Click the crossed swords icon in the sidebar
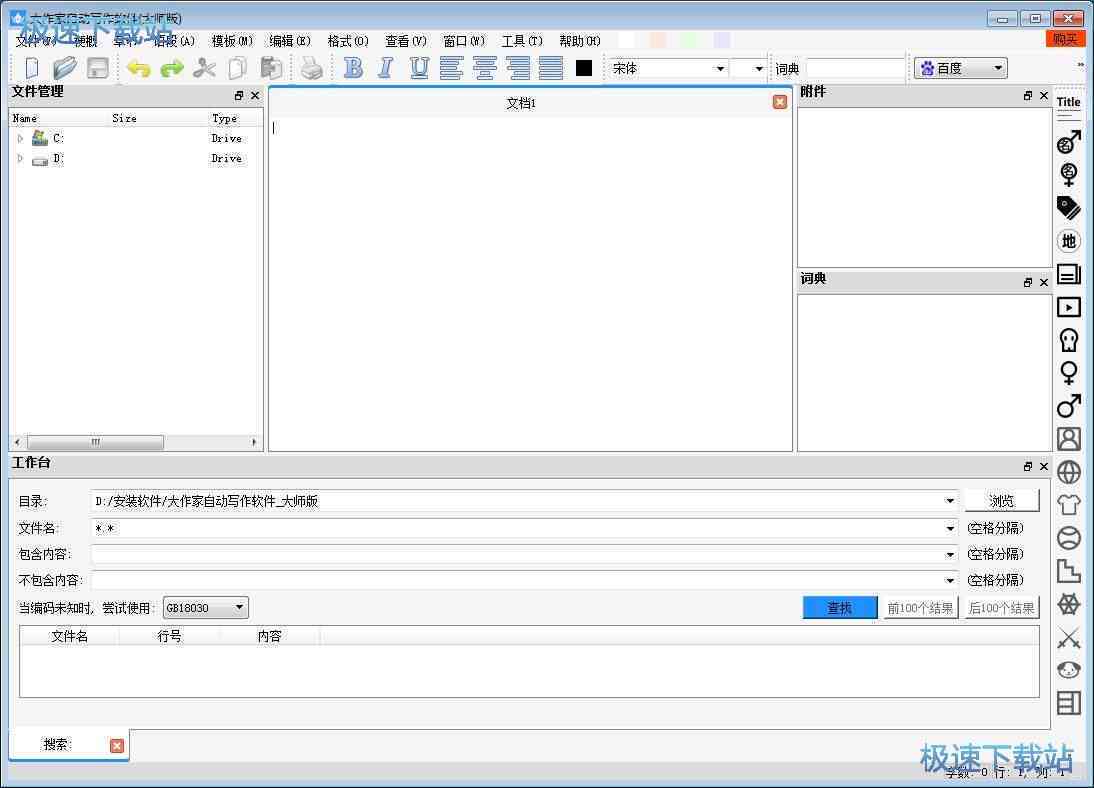The width and height of the screenshot is (1094, 788). (x=1068, y=637)
